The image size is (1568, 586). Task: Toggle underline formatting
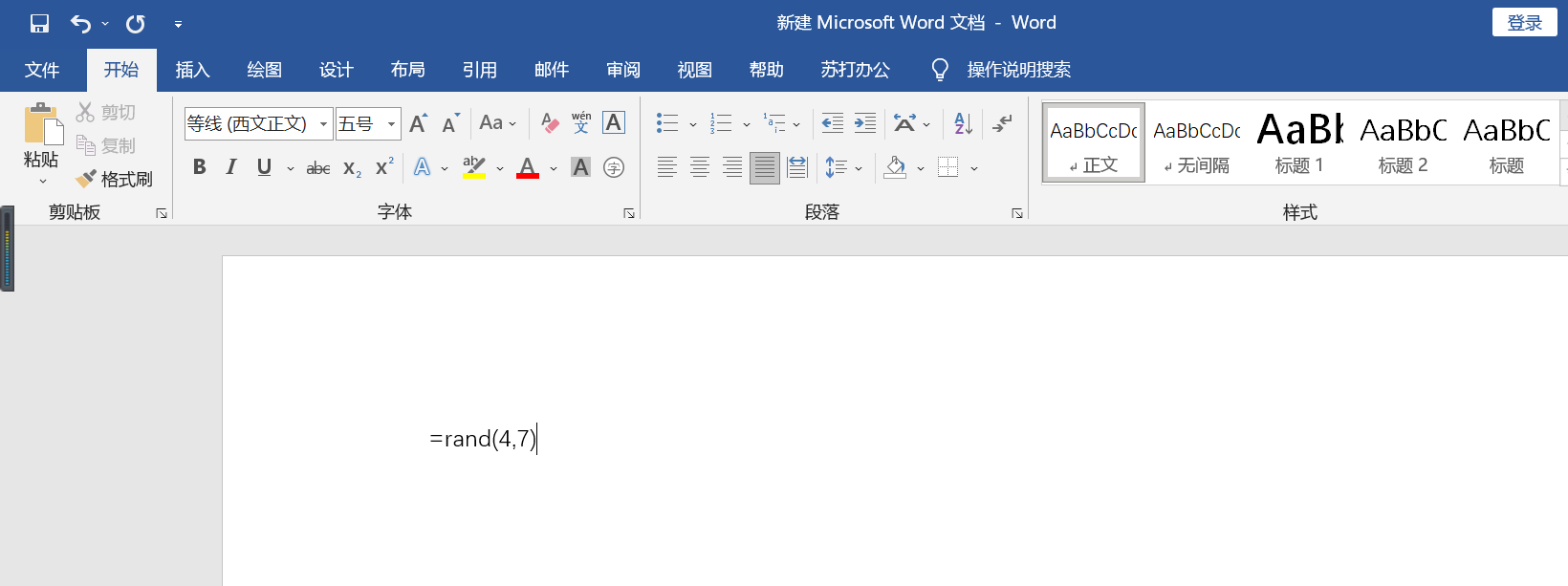click(x=264, y=167)
